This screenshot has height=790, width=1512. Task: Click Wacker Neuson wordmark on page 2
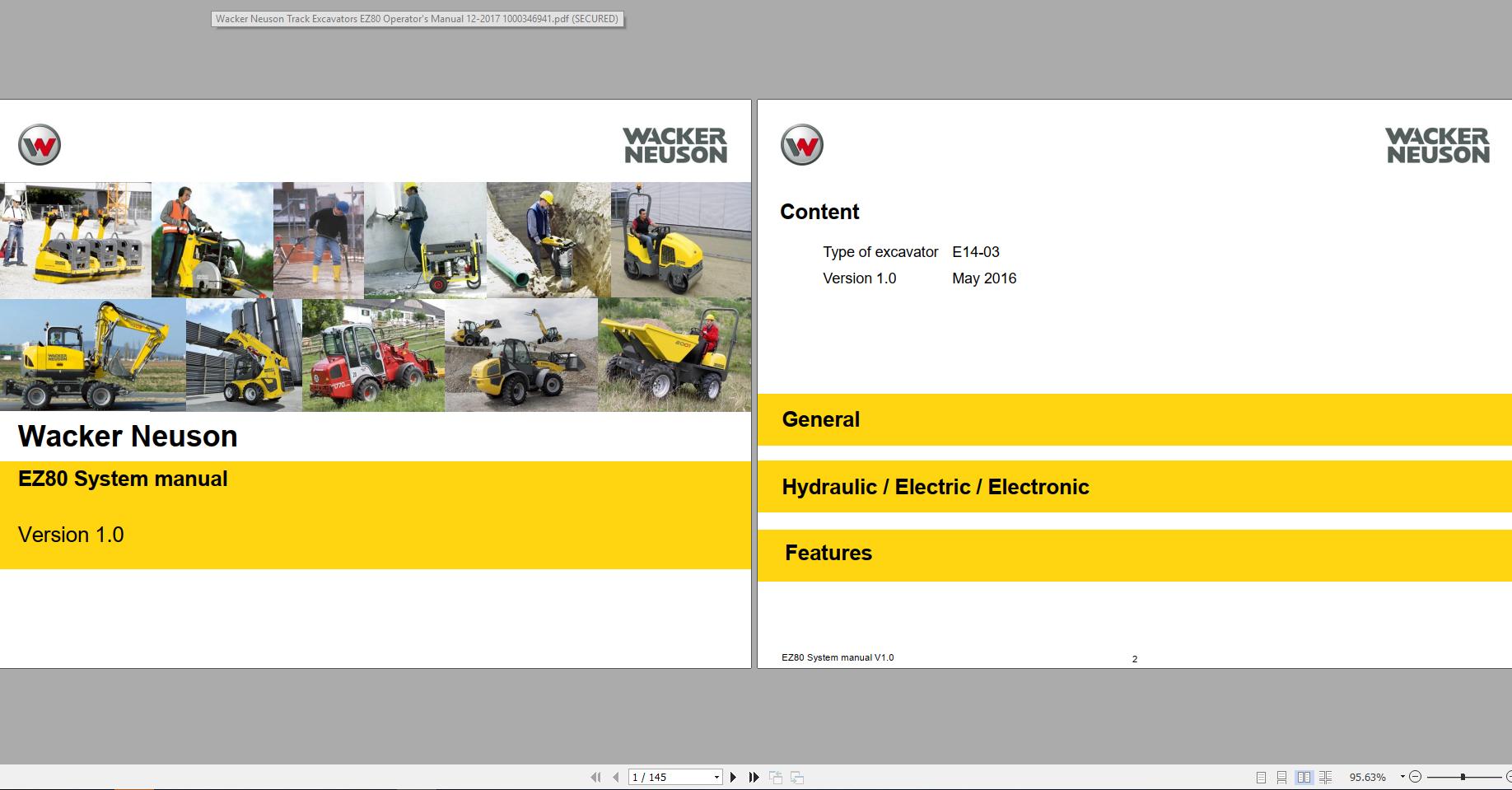[x=1438, y=146]
